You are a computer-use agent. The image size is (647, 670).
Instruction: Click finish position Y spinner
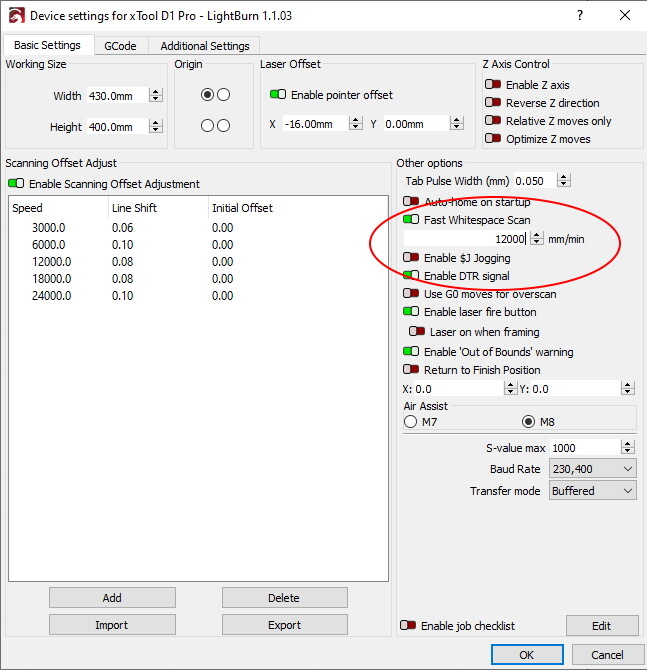coord(627,388)
